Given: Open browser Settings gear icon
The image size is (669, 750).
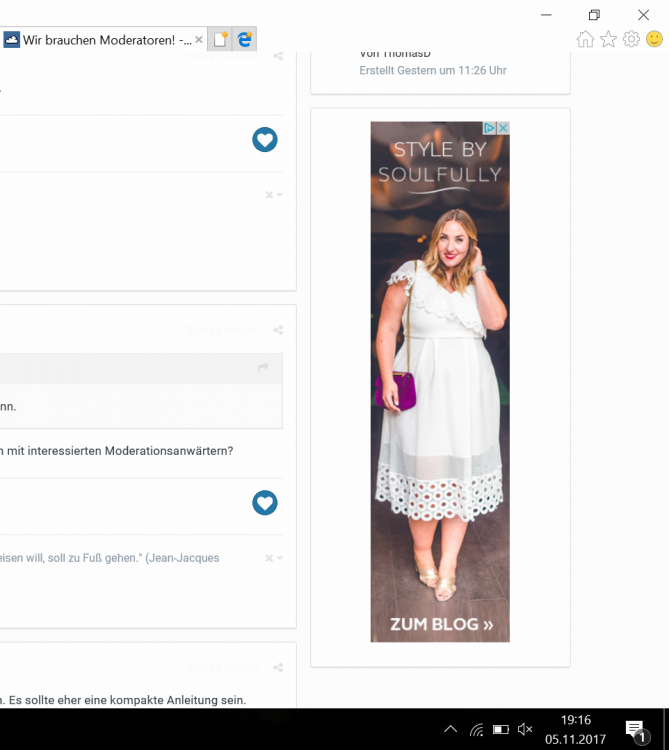Looking at the screenshot, I should click(631, 39).
